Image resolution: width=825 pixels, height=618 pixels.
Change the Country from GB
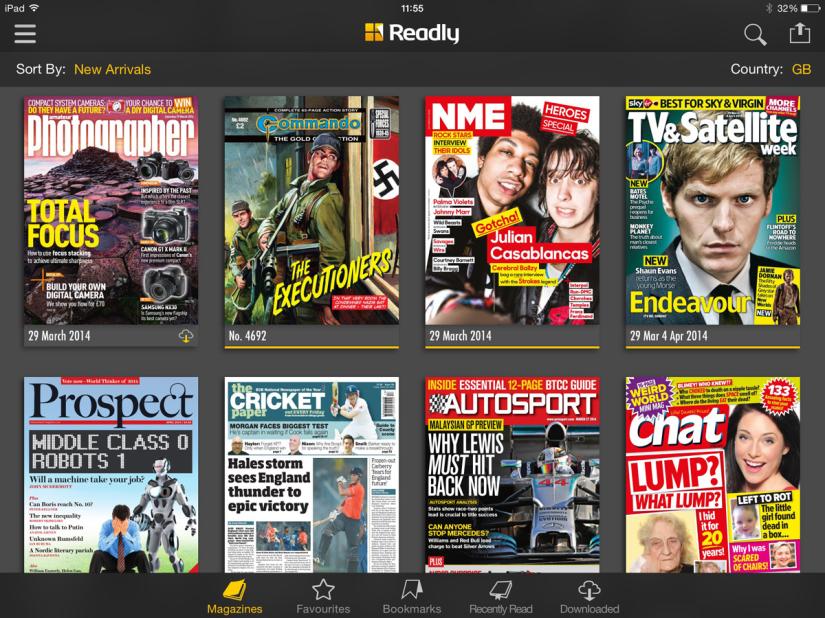pos(804,70)
